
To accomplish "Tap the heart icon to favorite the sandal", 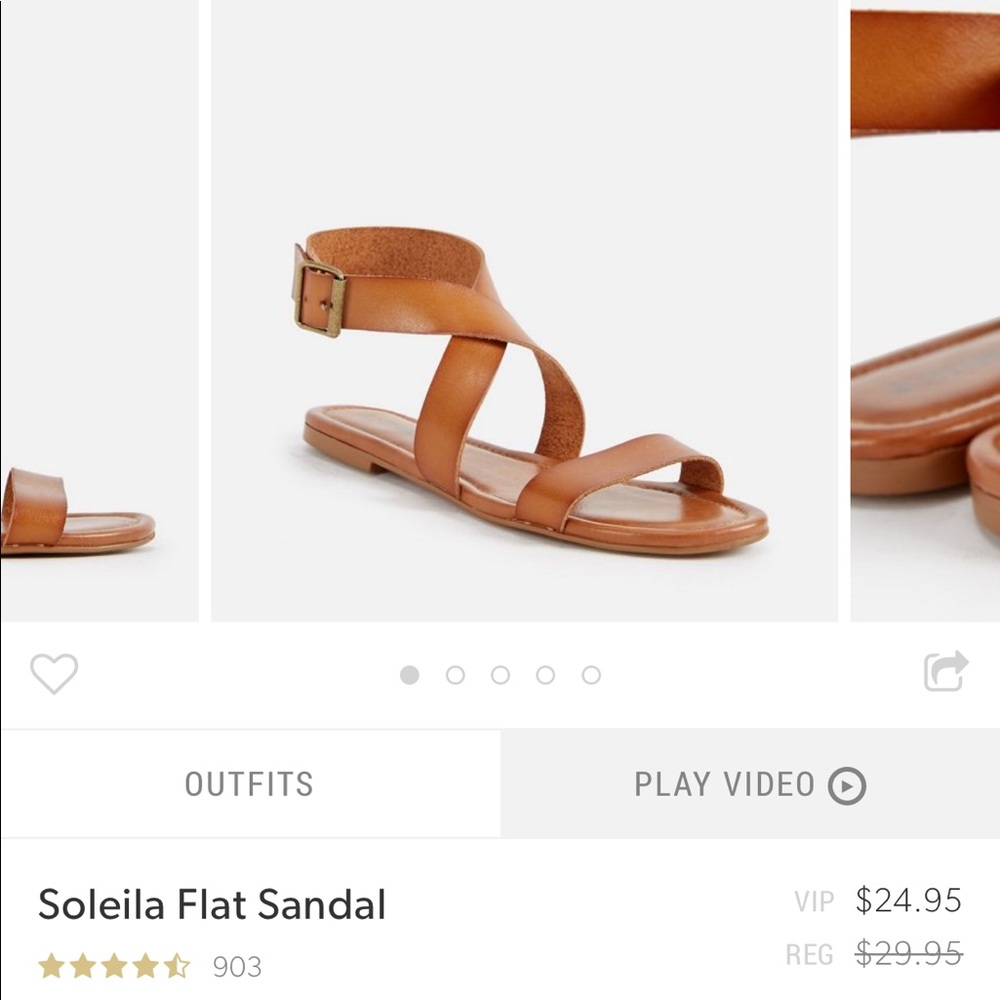I will tap(56, 672).
